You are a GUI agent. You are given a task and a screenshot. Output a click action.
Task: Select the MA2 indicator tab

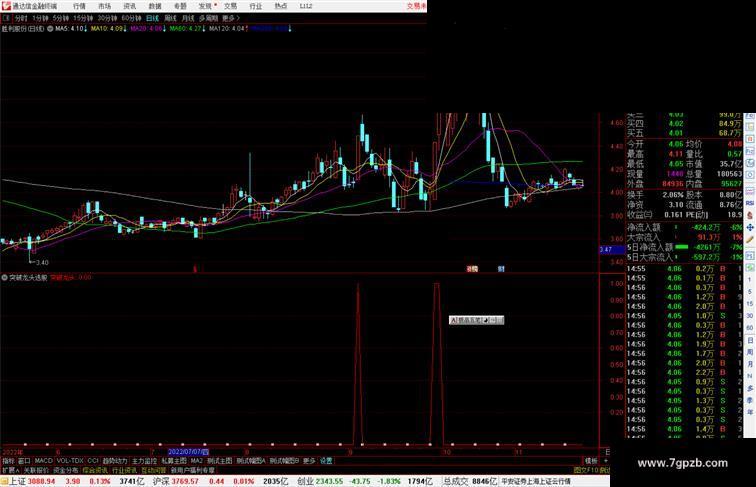pyautogui.click(x=196, y=461)
